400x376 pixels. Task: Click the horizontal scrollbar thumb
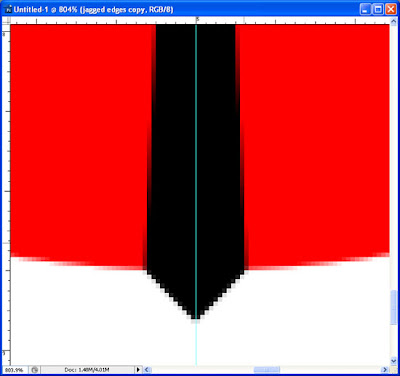point(267,370)
